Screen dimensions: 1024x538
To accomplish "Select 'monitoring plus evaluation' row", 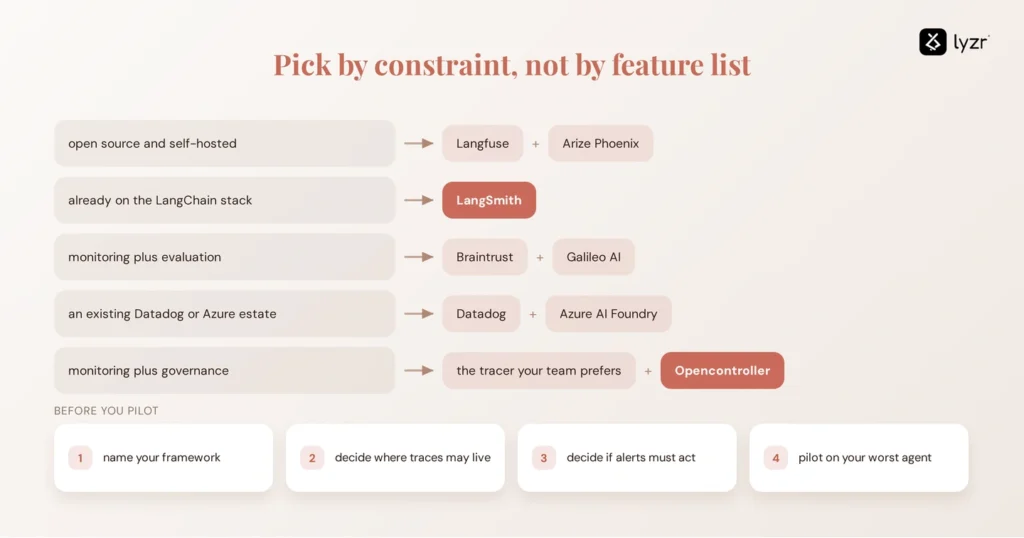I will (x=225, y=257).
